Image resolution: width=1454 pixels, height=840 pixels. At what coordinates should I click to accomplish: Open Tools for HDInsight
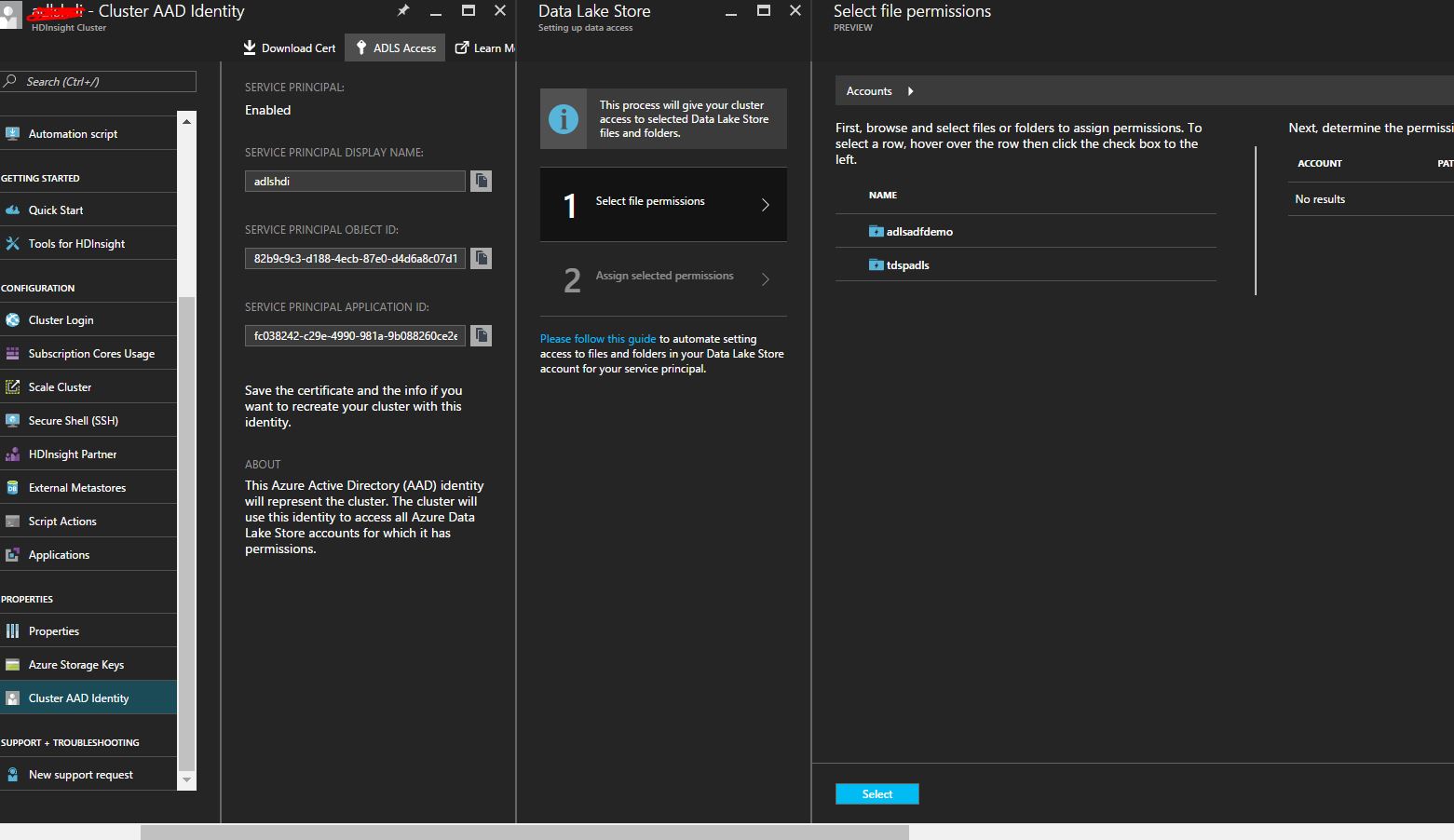click(x=88, y=244)
